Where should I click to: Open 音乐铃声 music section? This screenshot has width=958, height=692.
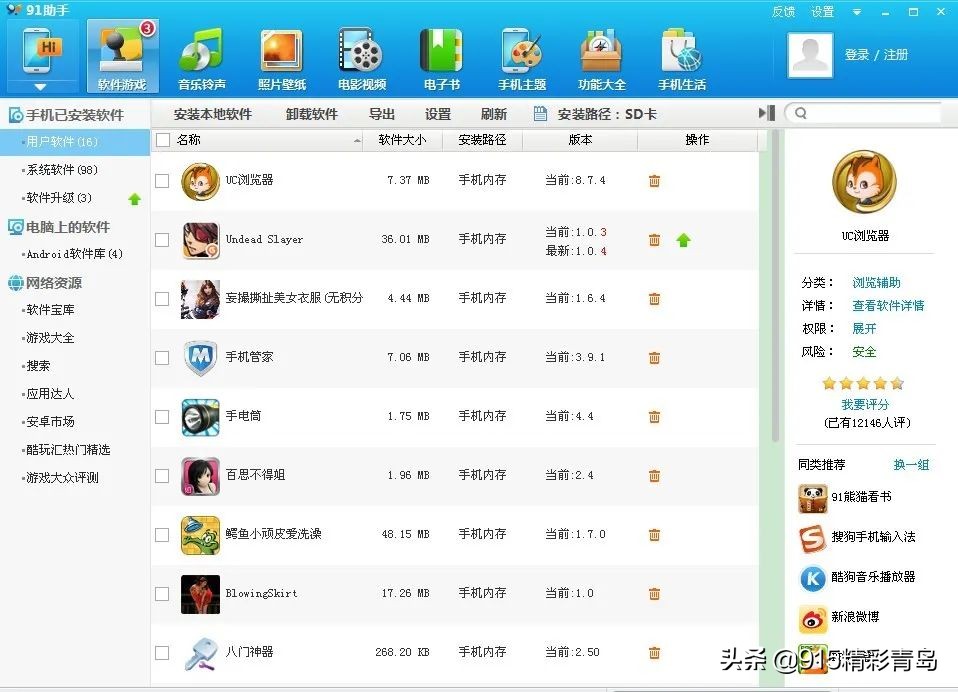tap(202, 59)
